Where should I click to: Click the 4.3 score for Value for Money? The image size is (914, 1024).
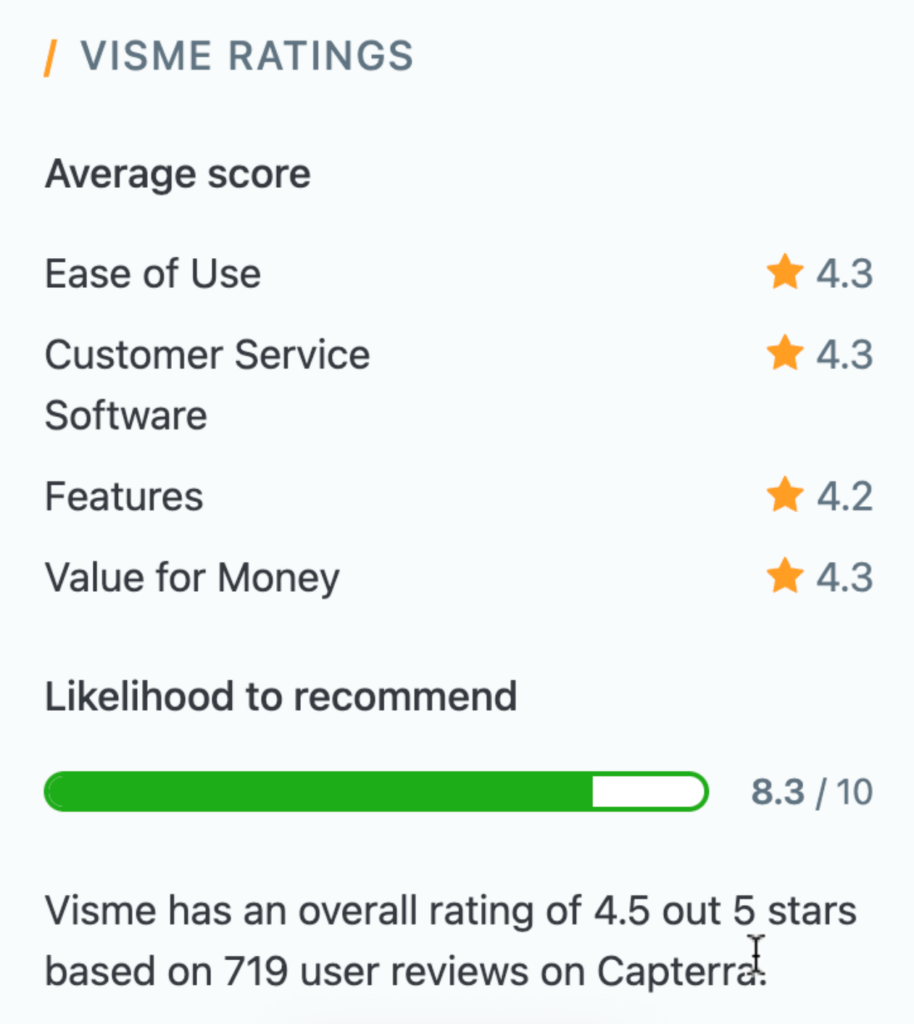844,578
